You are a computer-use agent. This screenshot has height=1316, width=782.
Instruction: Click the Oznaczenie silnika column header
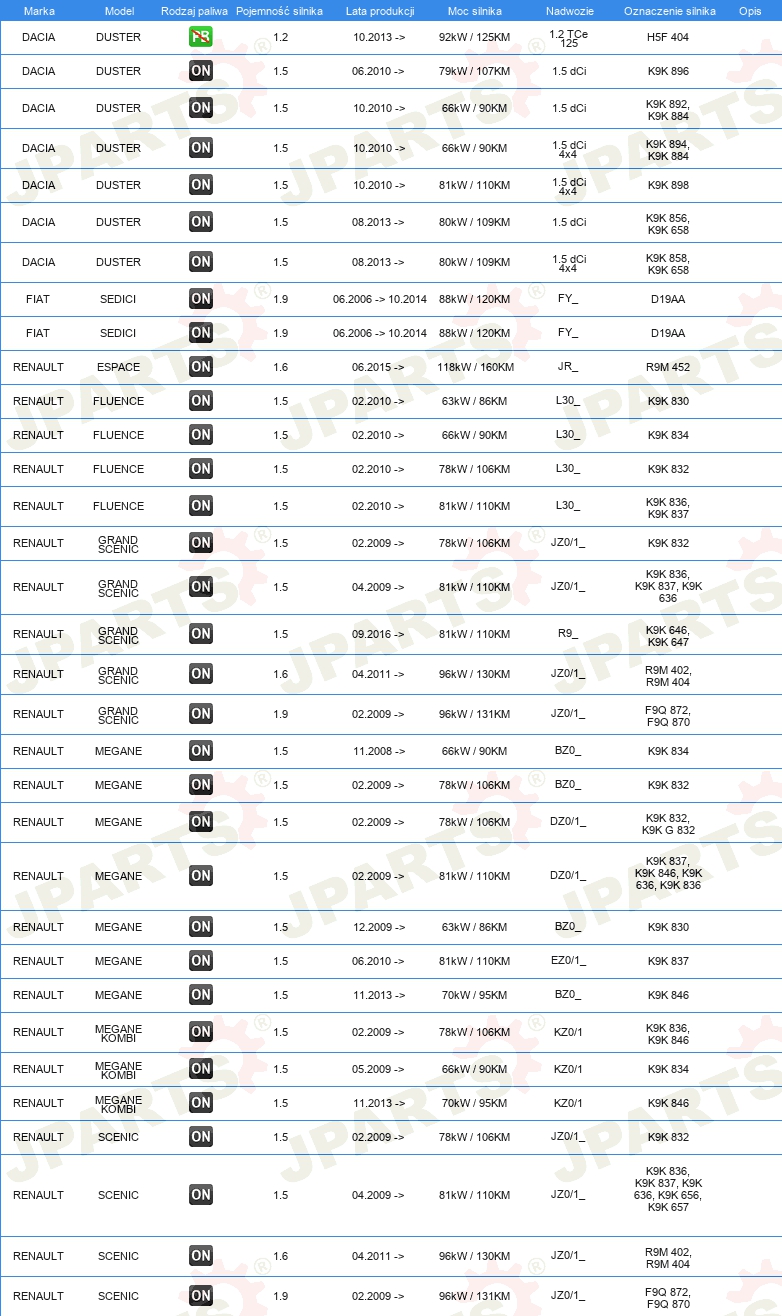[x=669, y=11]
